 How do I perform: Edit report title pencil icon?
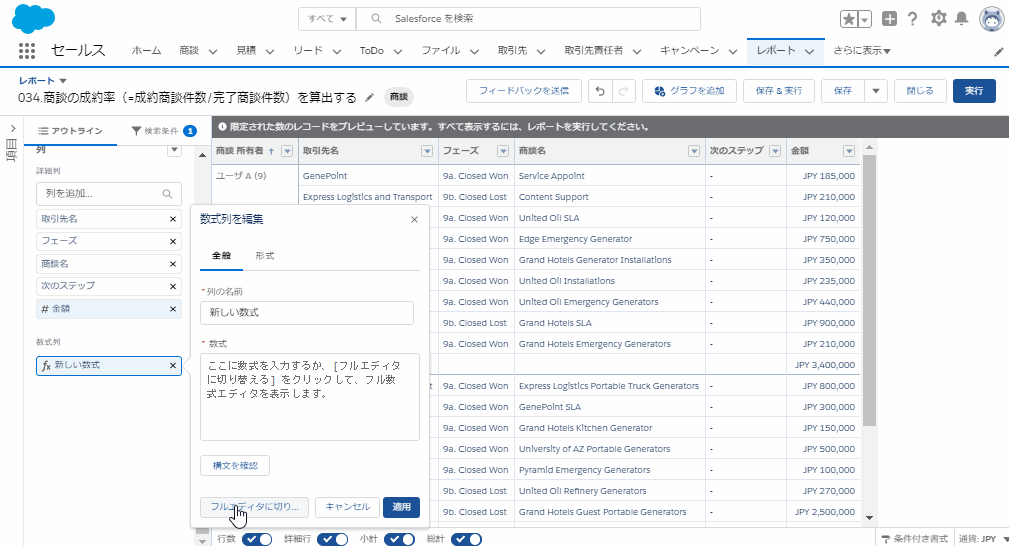pyautogui.click(x=369, y=97)
